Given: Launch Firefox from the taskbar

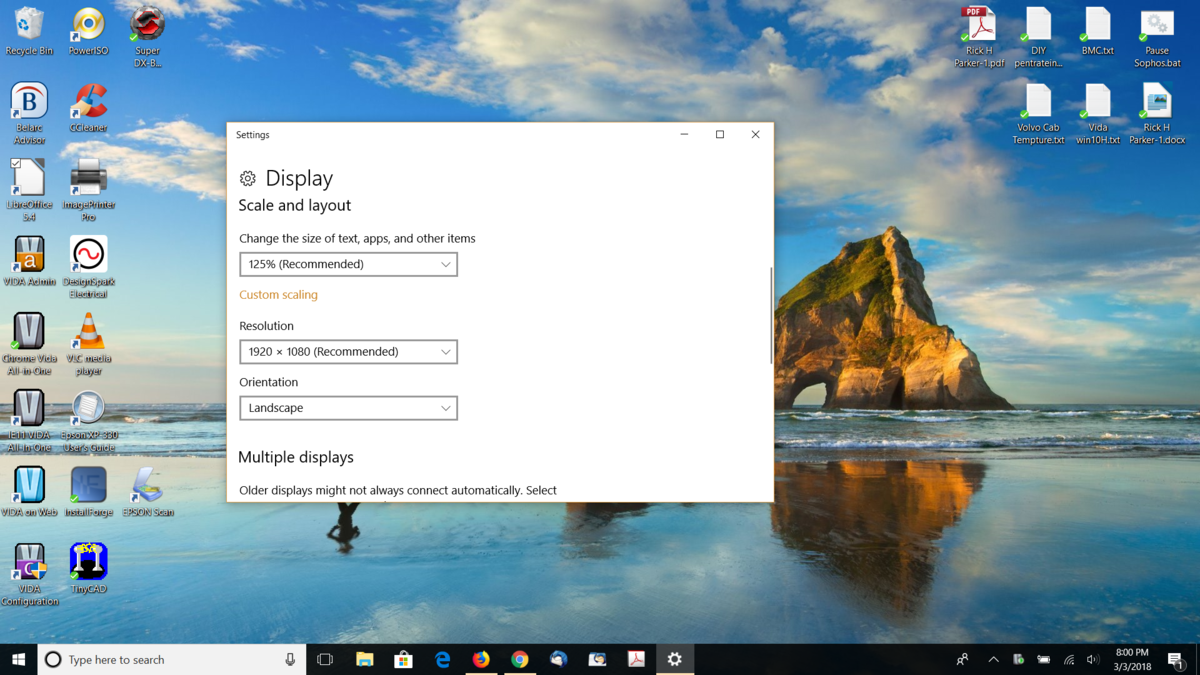Looking at the screenshot, I should [x=481, y=660].
